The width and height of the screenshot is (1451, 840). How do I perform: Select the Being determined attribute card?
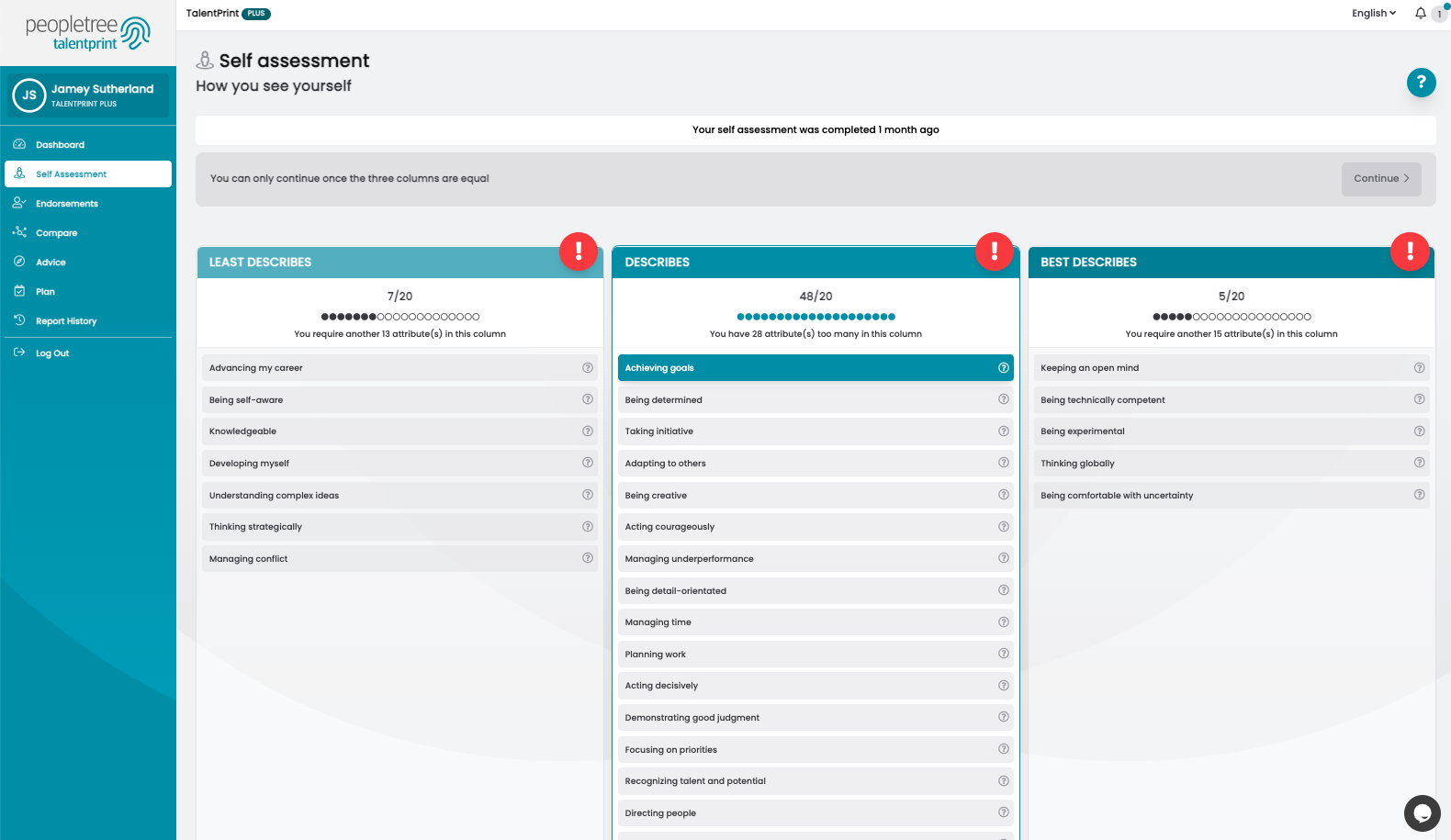click(815, 399)
